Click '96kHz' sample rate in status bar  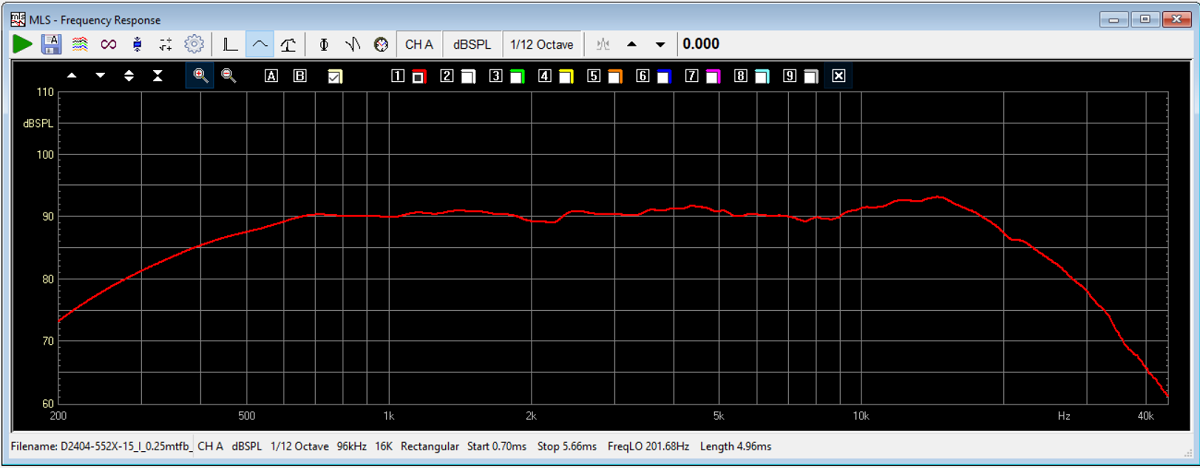click(x=352, y=446)
